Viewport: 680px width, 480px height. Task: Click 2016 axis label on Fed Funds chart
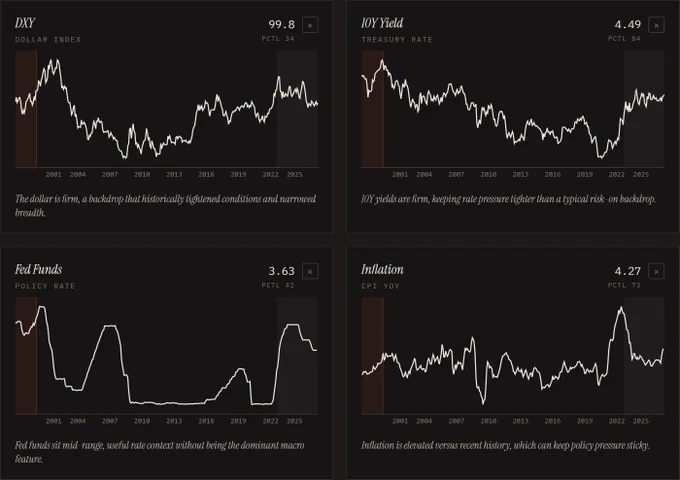(206, 421)
